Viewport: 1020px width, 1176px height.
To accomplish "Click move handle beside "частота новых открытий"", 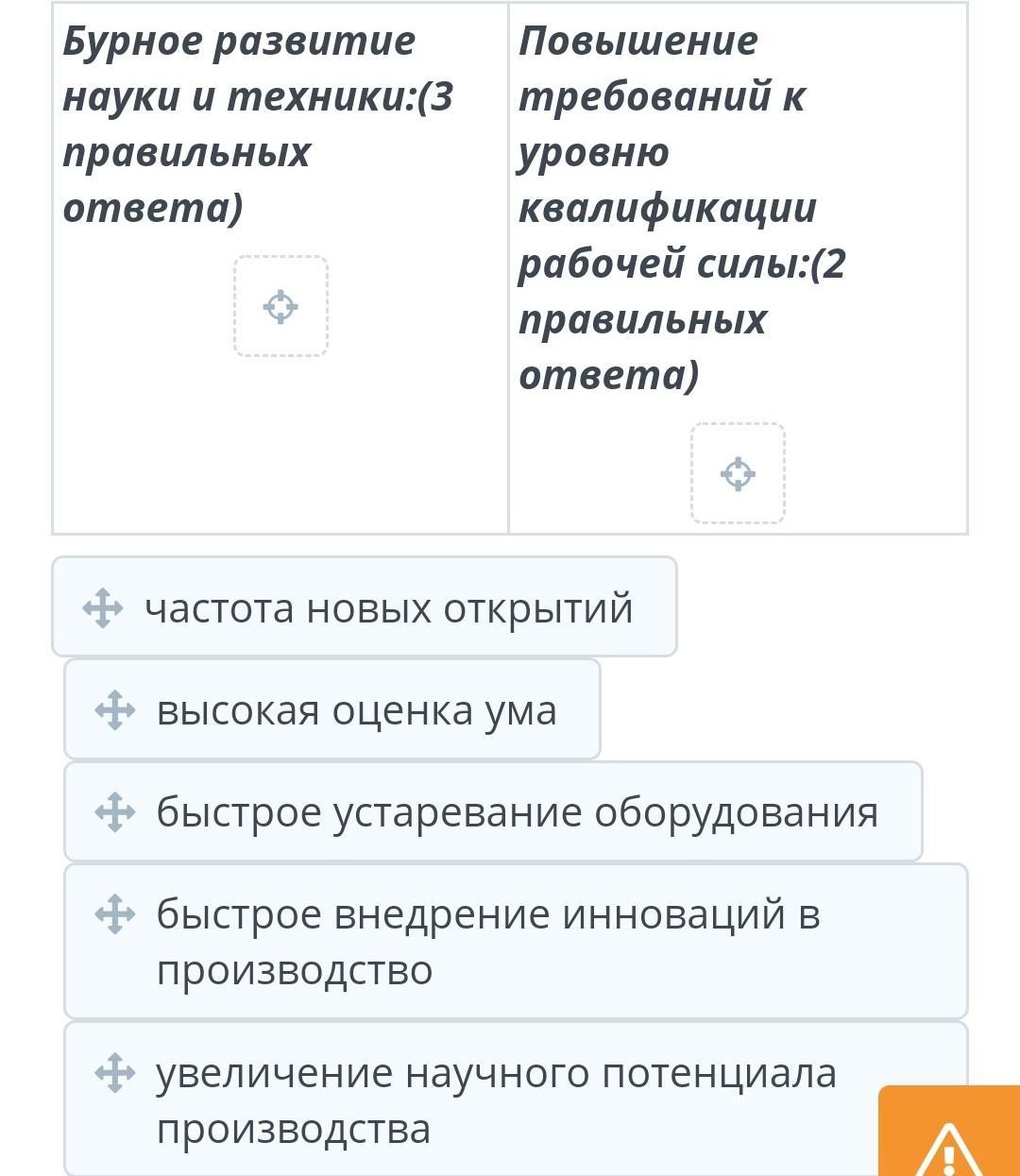I will coord(102,608).
